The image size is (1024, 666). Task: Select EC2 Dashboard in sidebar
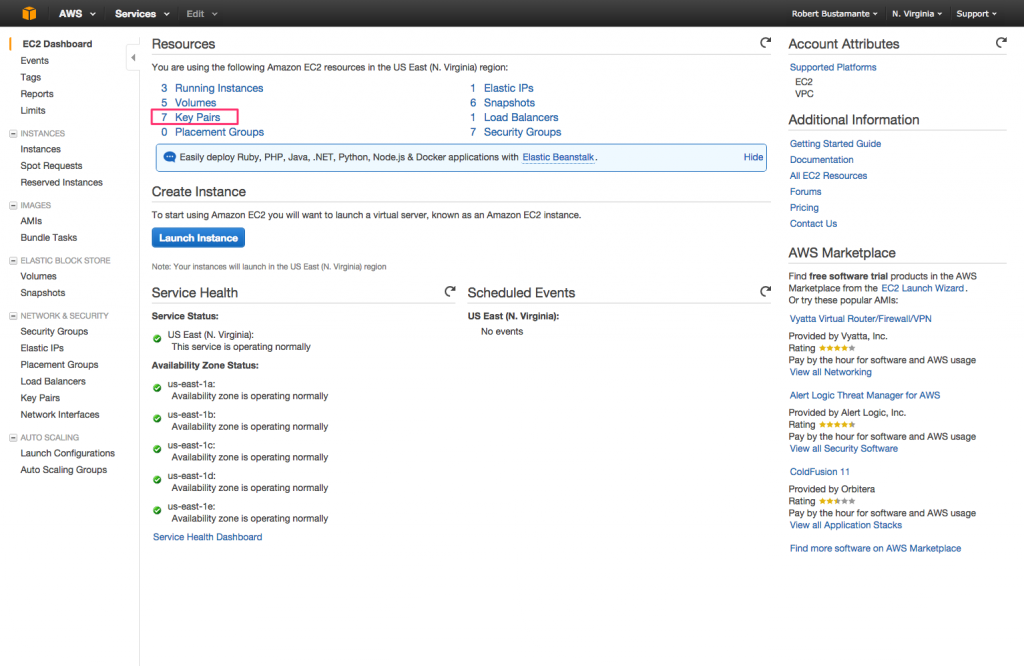57,44
